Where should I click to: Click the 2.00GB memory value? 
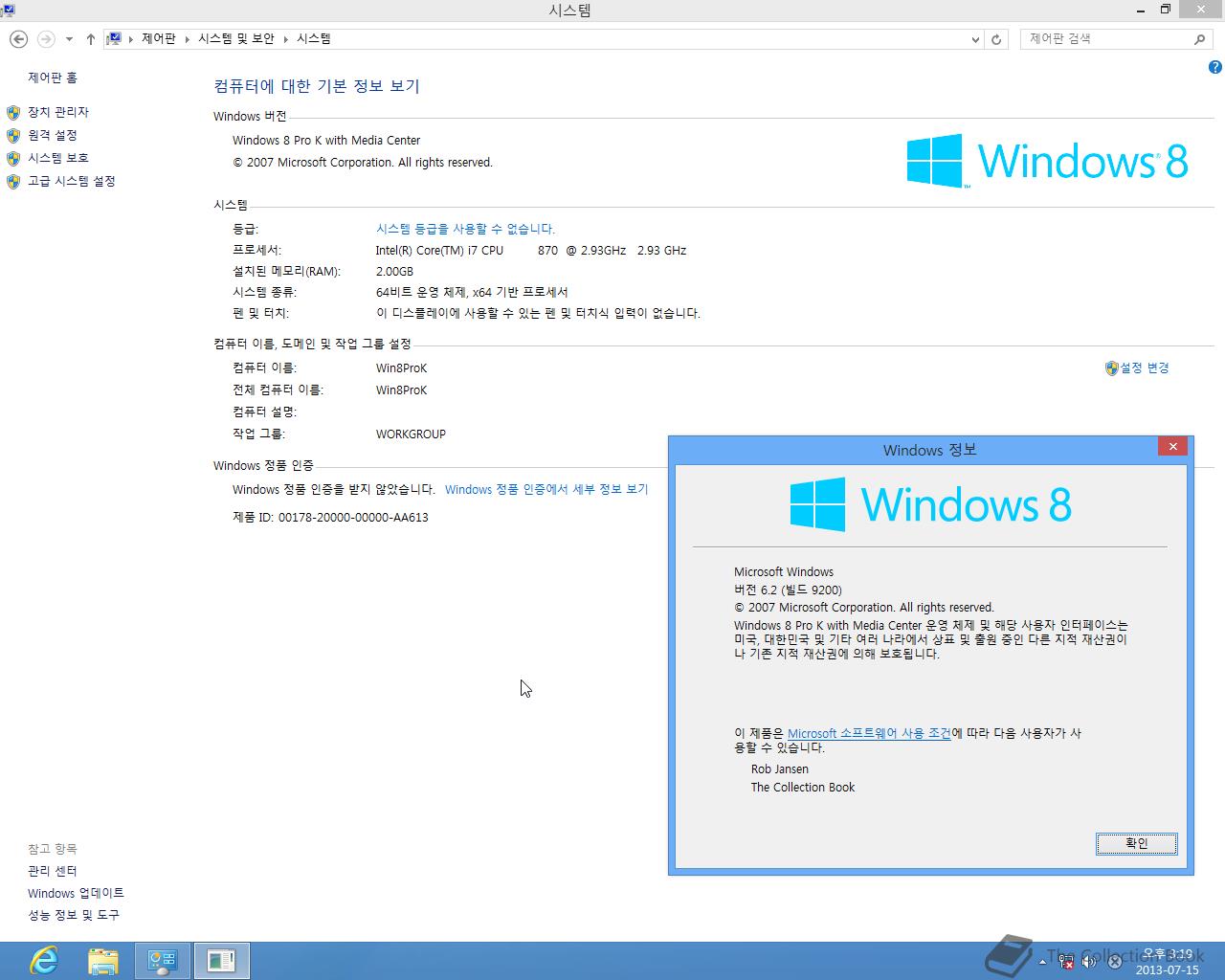point(394,271)
